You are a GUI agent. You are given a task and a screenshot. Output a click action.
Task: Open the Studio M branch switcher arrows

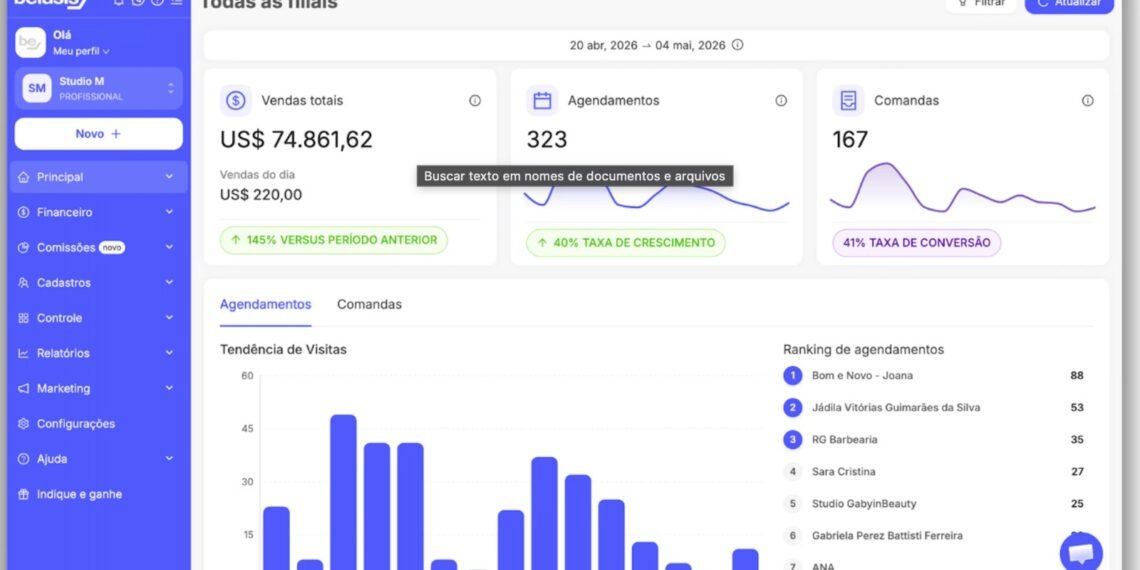coord(171,88)
